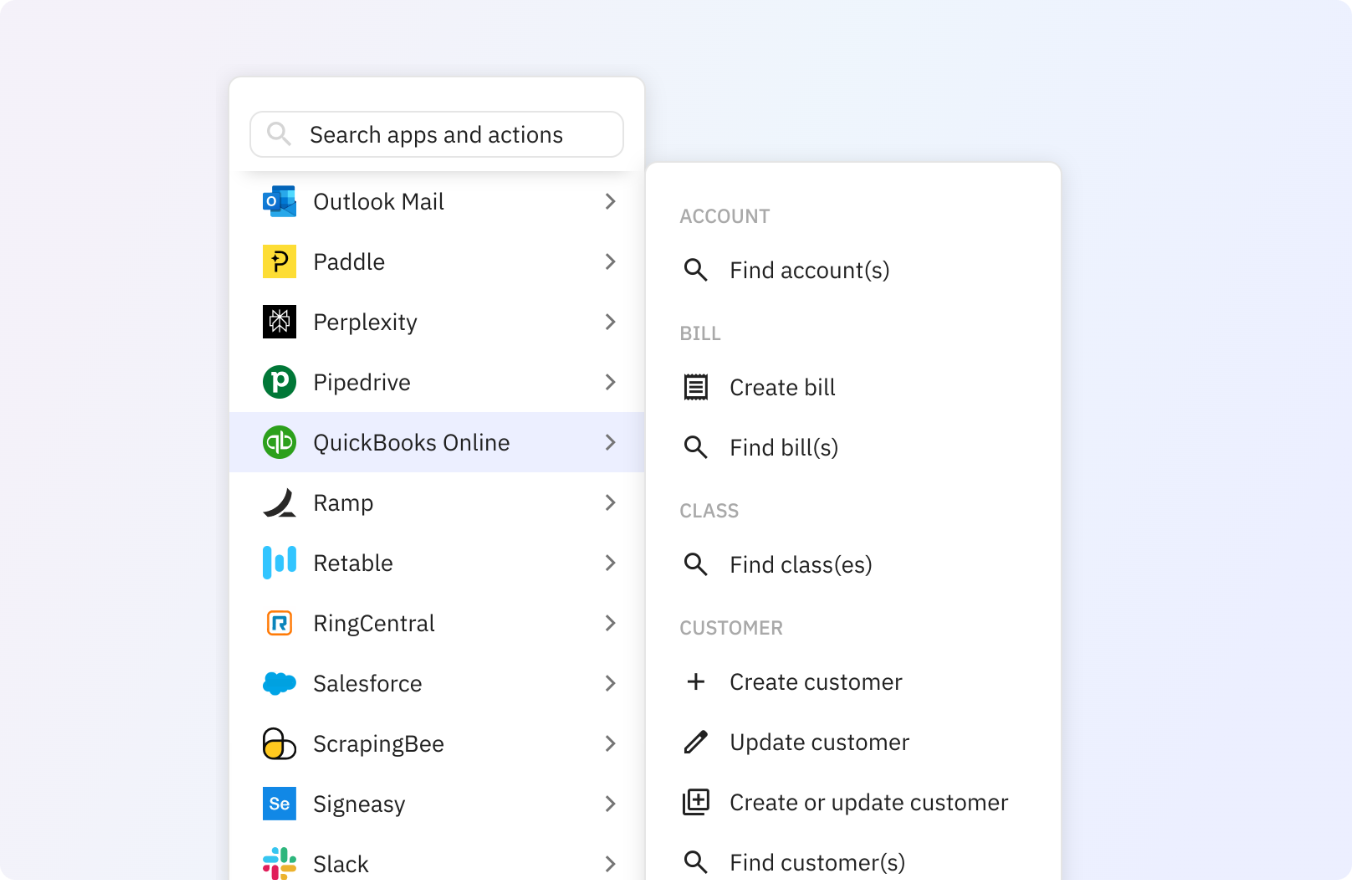This screenshot has height=880, width=1352.
Task: Click the ACCOUNT section heading
Action: point(725,216)
